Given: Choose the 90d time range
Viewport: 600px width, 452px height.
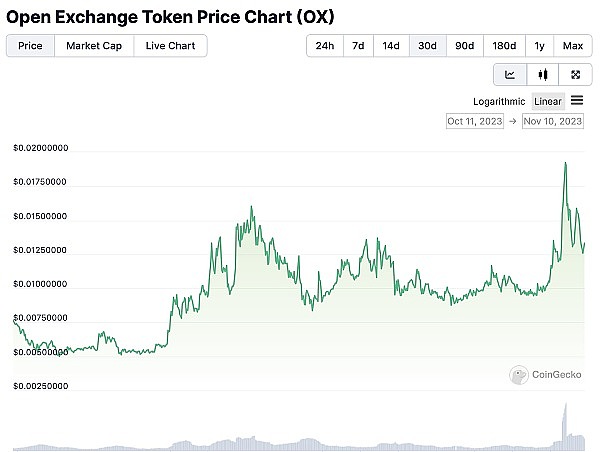Looking at the screenshot, I should [464, 46].
